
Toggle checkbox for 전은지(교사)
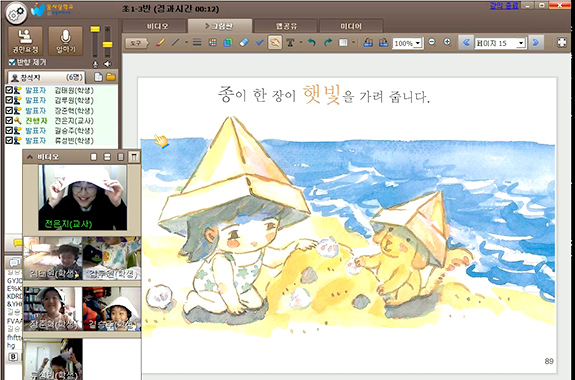[9, 120]
